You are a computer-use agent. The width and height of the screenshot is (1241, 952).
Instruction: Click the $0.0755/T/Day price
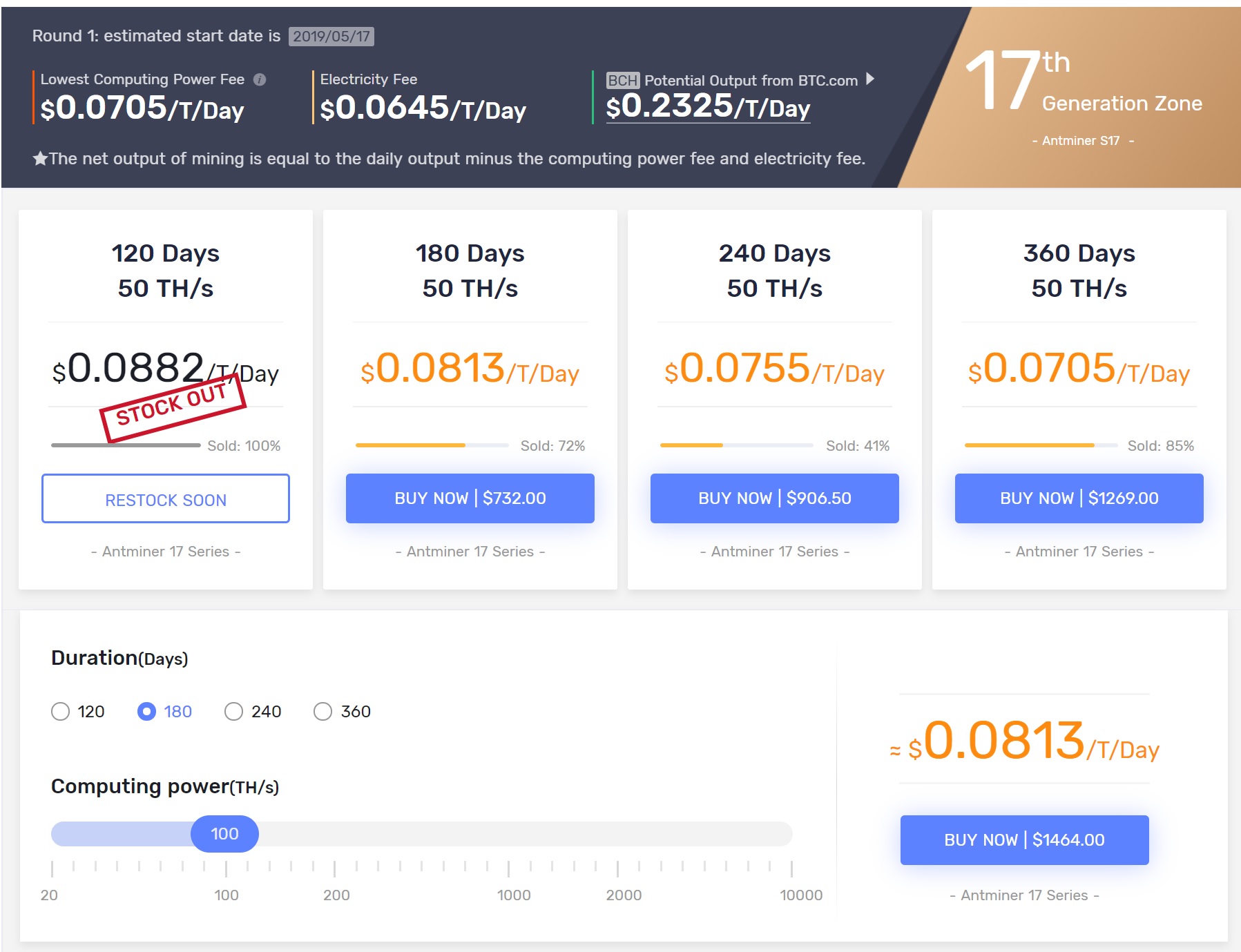tap(774, 369)
